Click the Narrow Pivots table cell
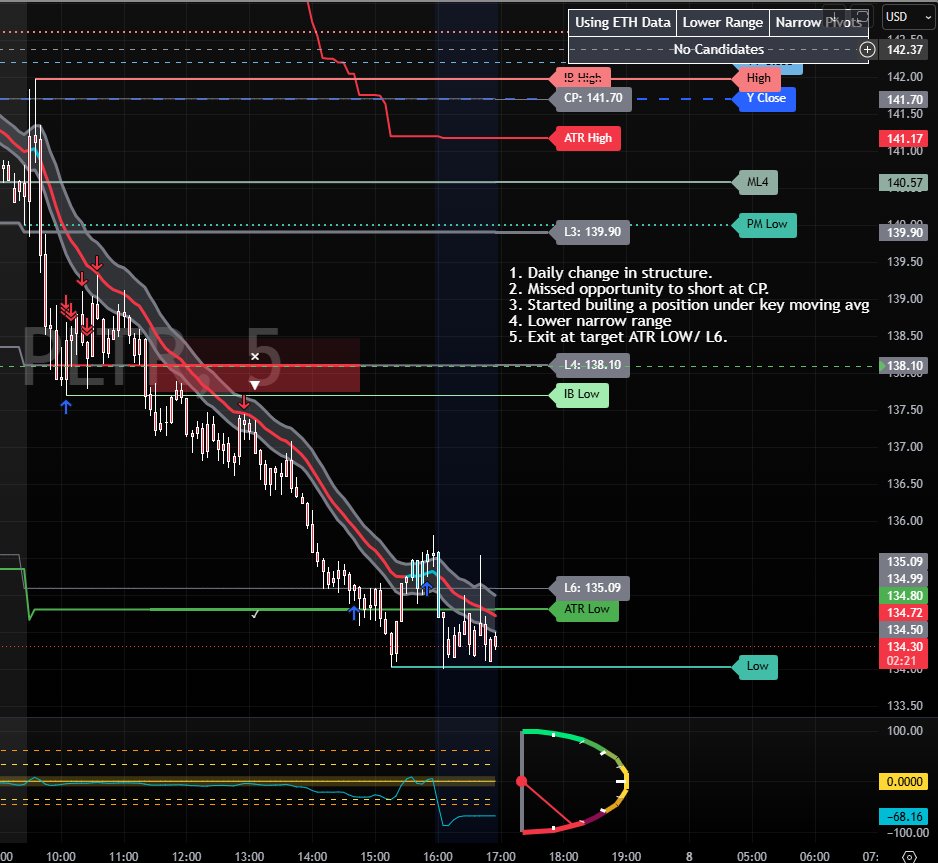Screen dimensions: 938x863 coord(818,23)
